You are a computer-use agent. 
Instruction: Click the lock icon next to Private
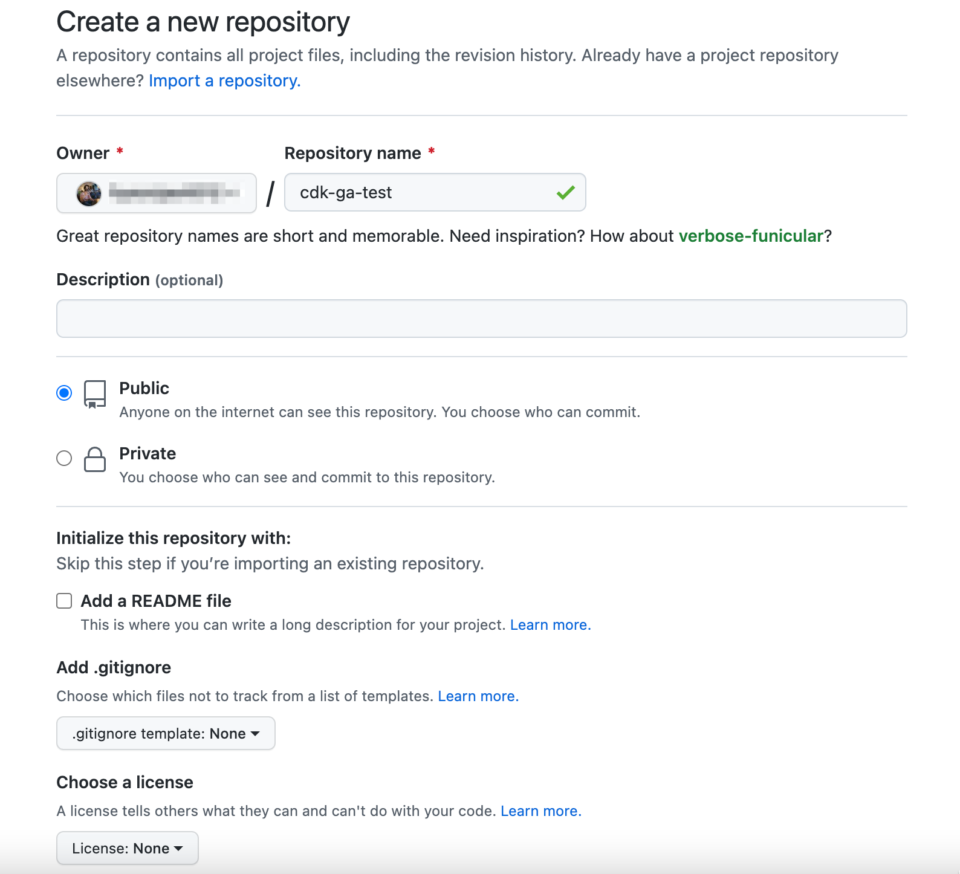(94, 458)
